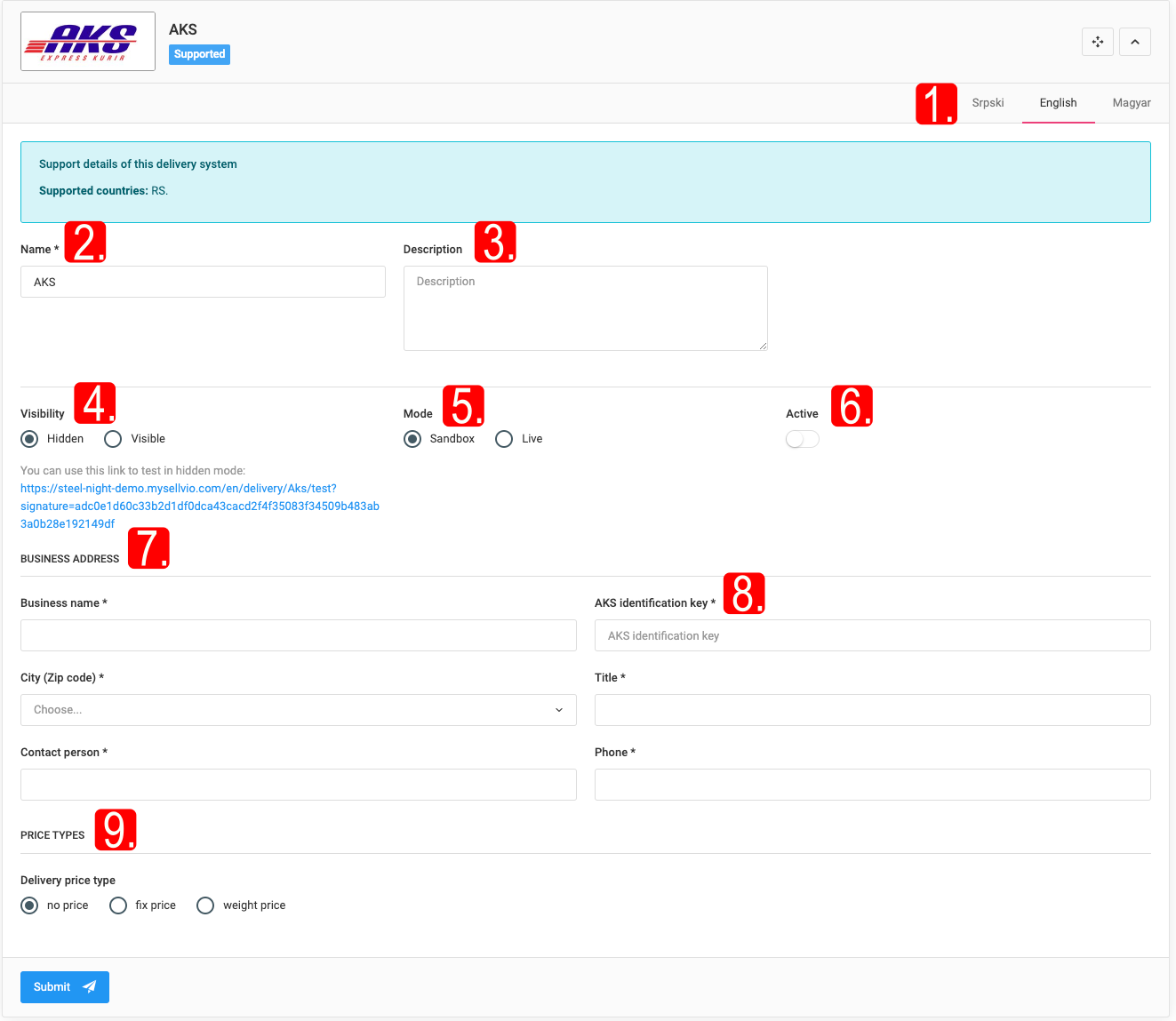Click the Supported status badge
Image resolution: width=1176 pixels, height=1021 pixels.
(199, 54)
